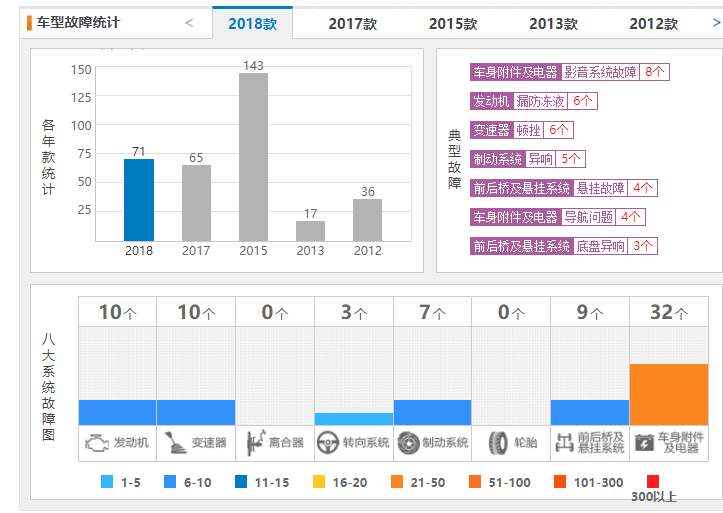This screenshot has height=513, width=723.
Task: Click the blue engine fault bar
Action: click(117, 413)
